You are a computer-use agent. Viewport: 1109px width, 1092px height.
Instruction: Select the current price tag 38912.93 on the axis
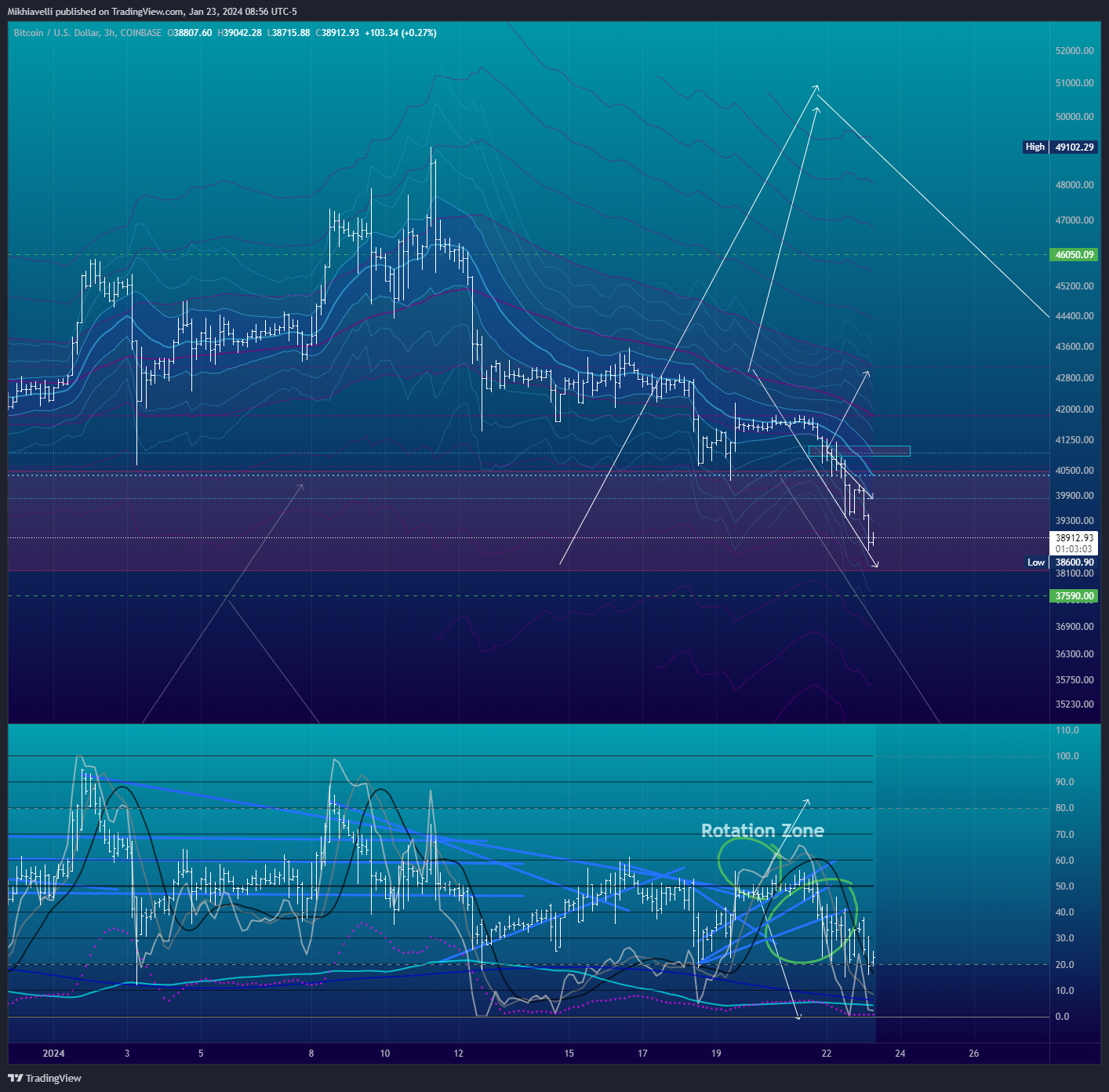tap(1074, 538)
